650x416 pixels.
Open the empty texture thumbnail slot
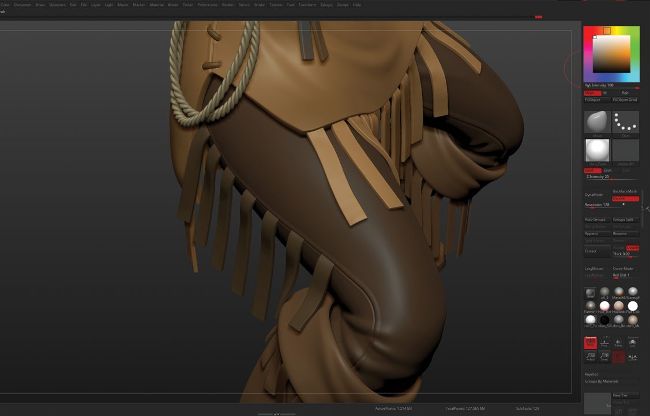(x=626, y=151)
